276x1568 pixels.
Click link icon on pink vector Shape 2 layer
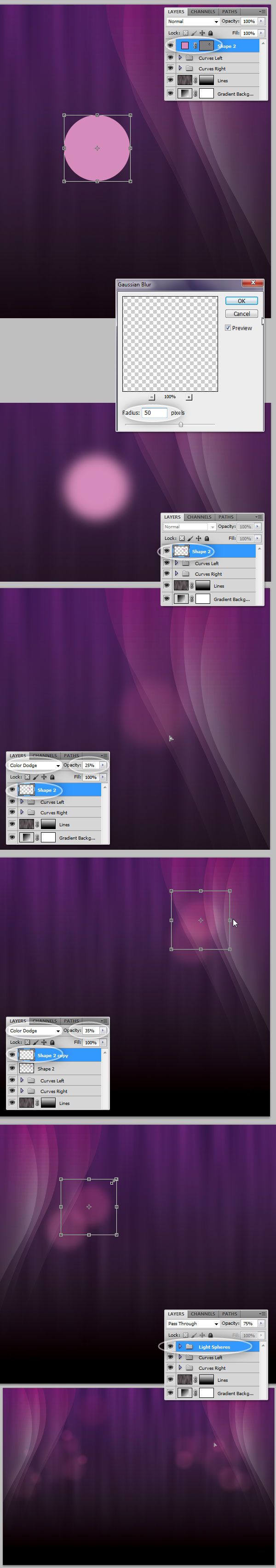point(195,46)
